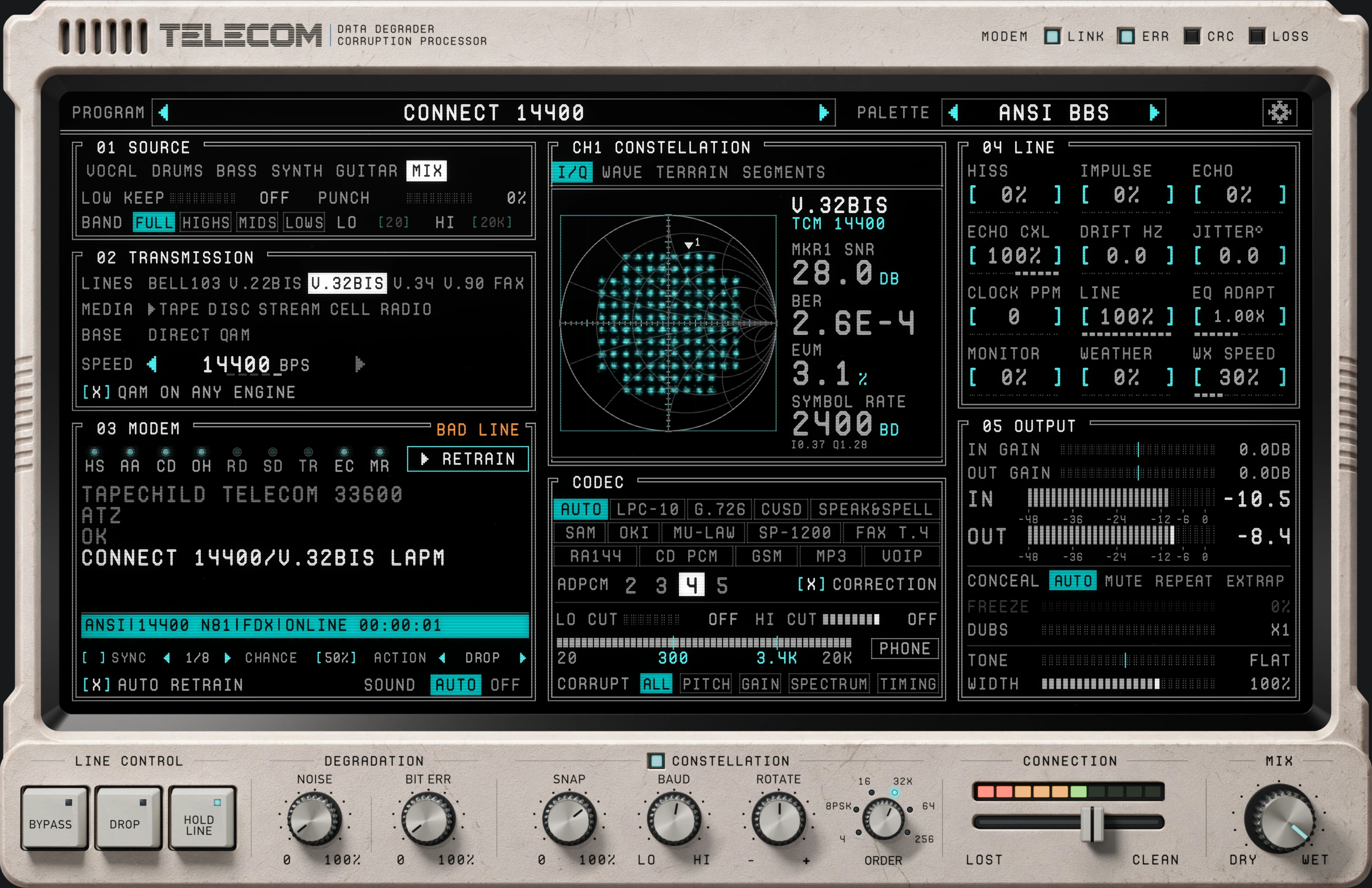Toggle the CONSTELLATION enable box
Screen dimensions: 1372x888
[x=656, y=761]
